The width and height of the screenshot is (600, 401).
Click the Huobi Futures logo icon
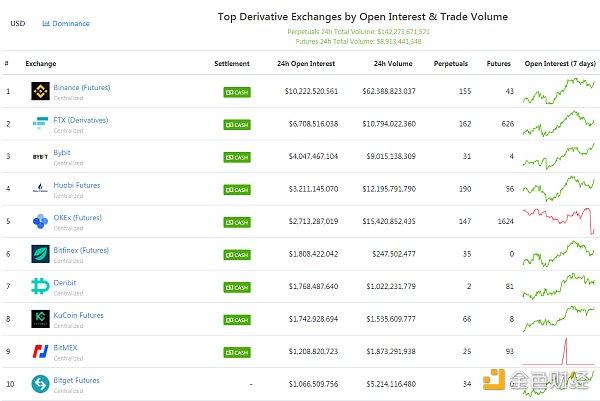[40, 188]
